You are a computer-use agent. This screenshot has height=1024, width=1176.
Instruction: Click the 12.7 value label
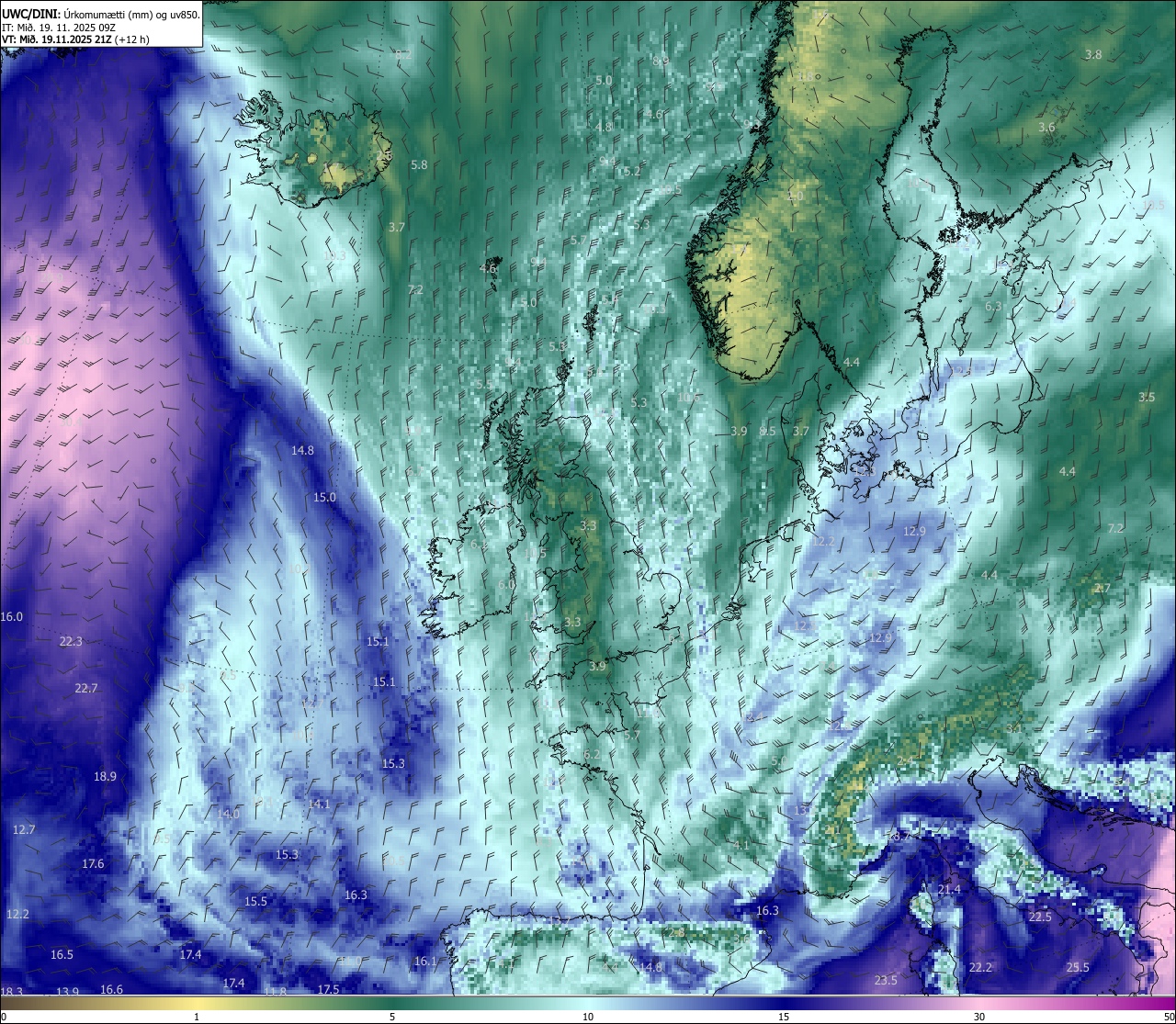pyautogui.click(x=24, y=829)
